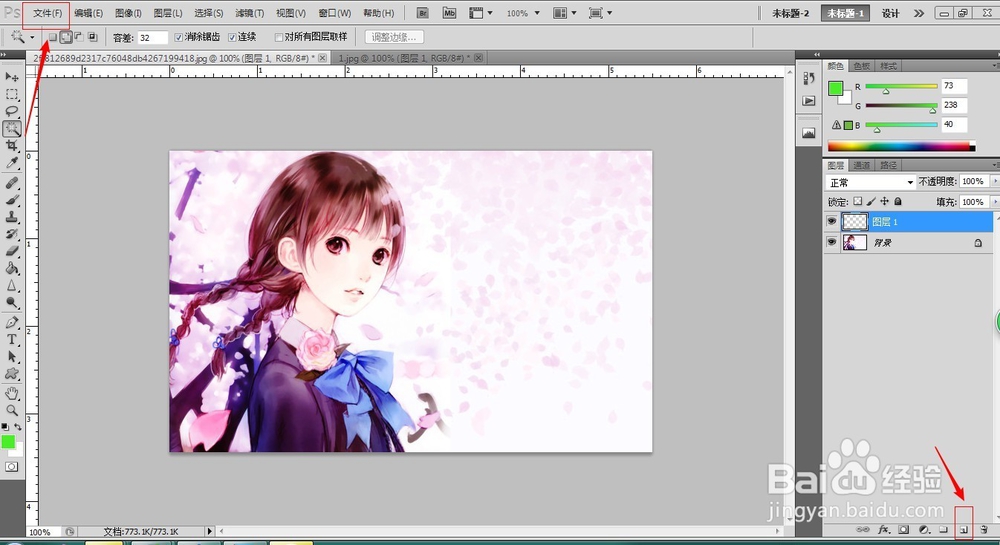
Task: Choose Intersect with Selection mode button
Action: pos(92,37)
